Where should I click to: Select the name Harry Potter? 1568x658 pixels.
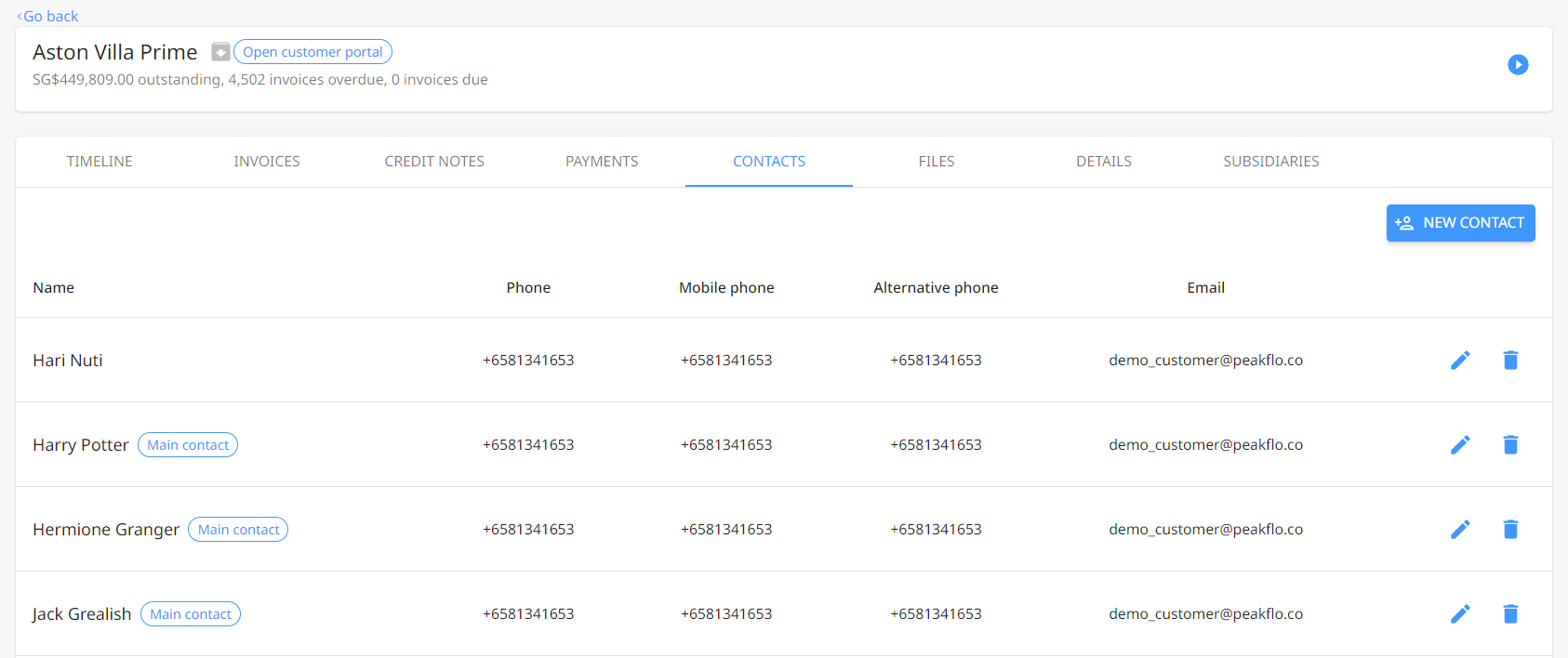tap(81, 445)
